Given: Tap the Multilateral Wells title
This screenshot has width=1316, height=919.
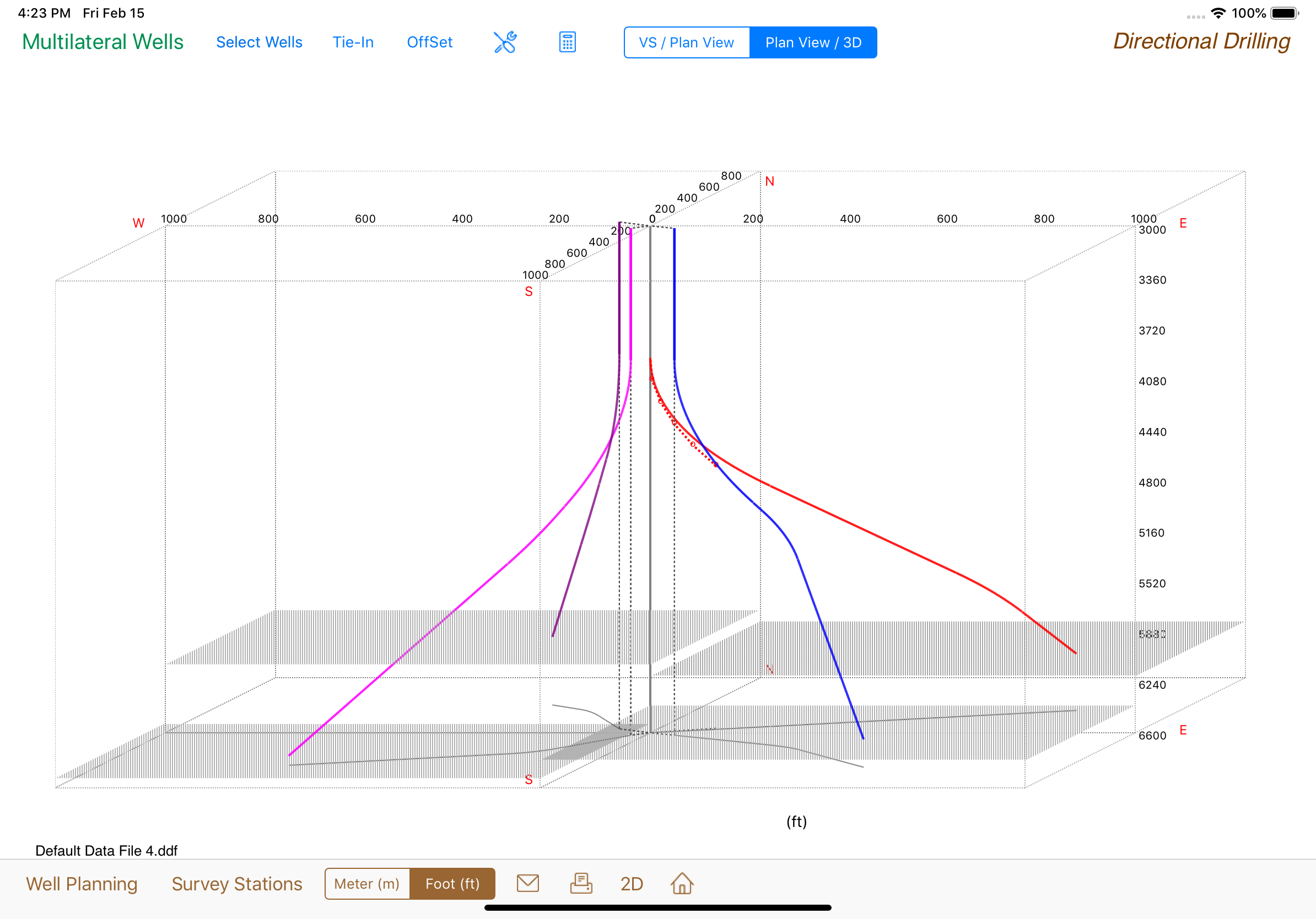Looking at the screenshot, I should [103, 42].
